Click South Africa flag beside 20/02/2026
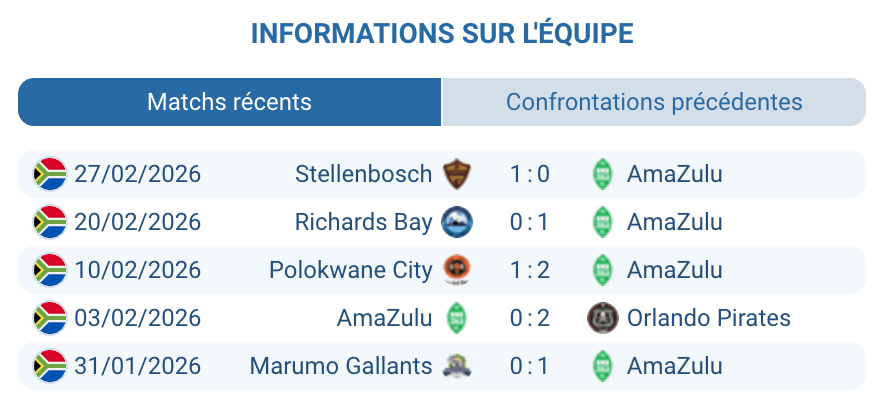 click(x=50, y=222)
